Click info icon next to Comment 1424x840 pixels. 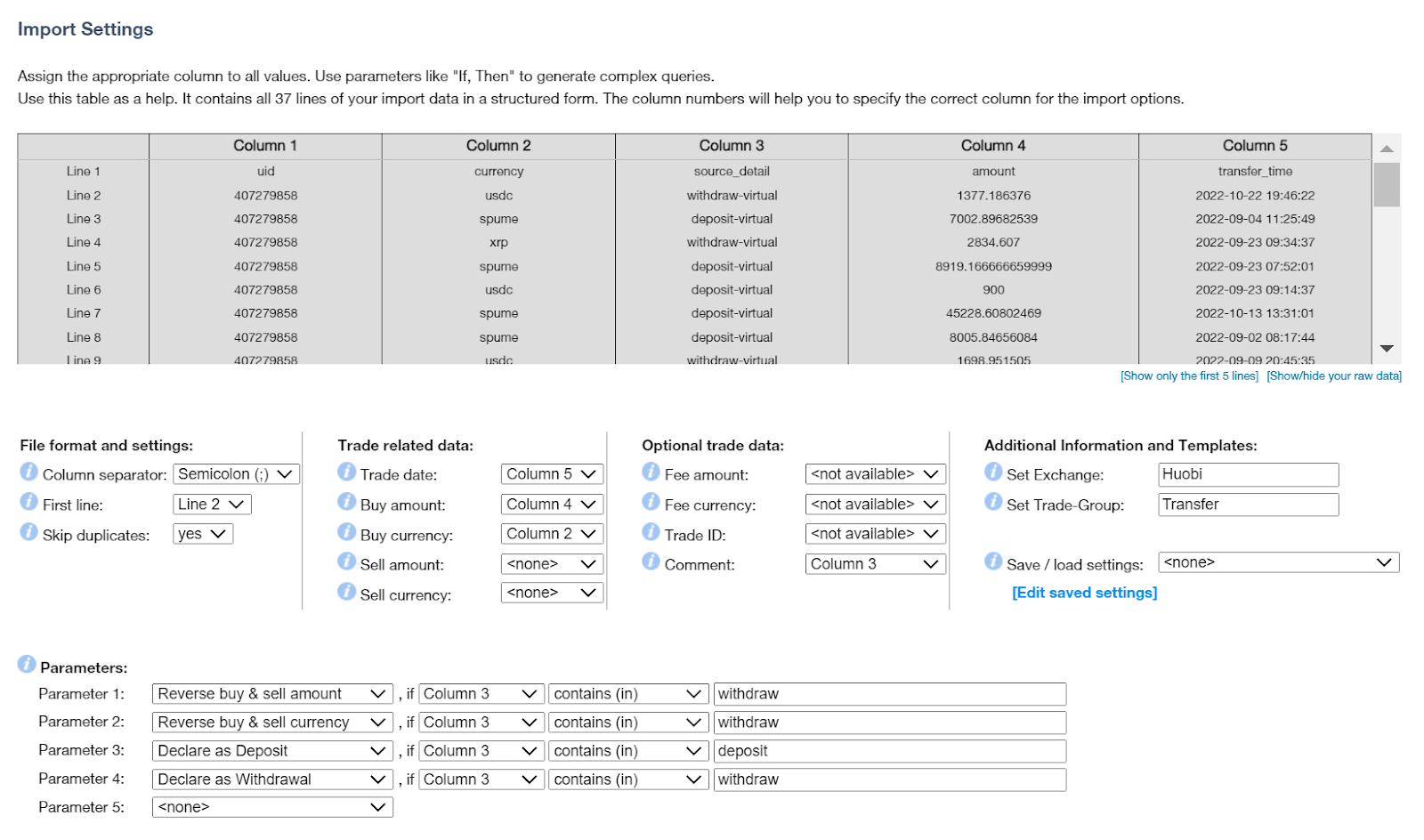click(651, 561)
